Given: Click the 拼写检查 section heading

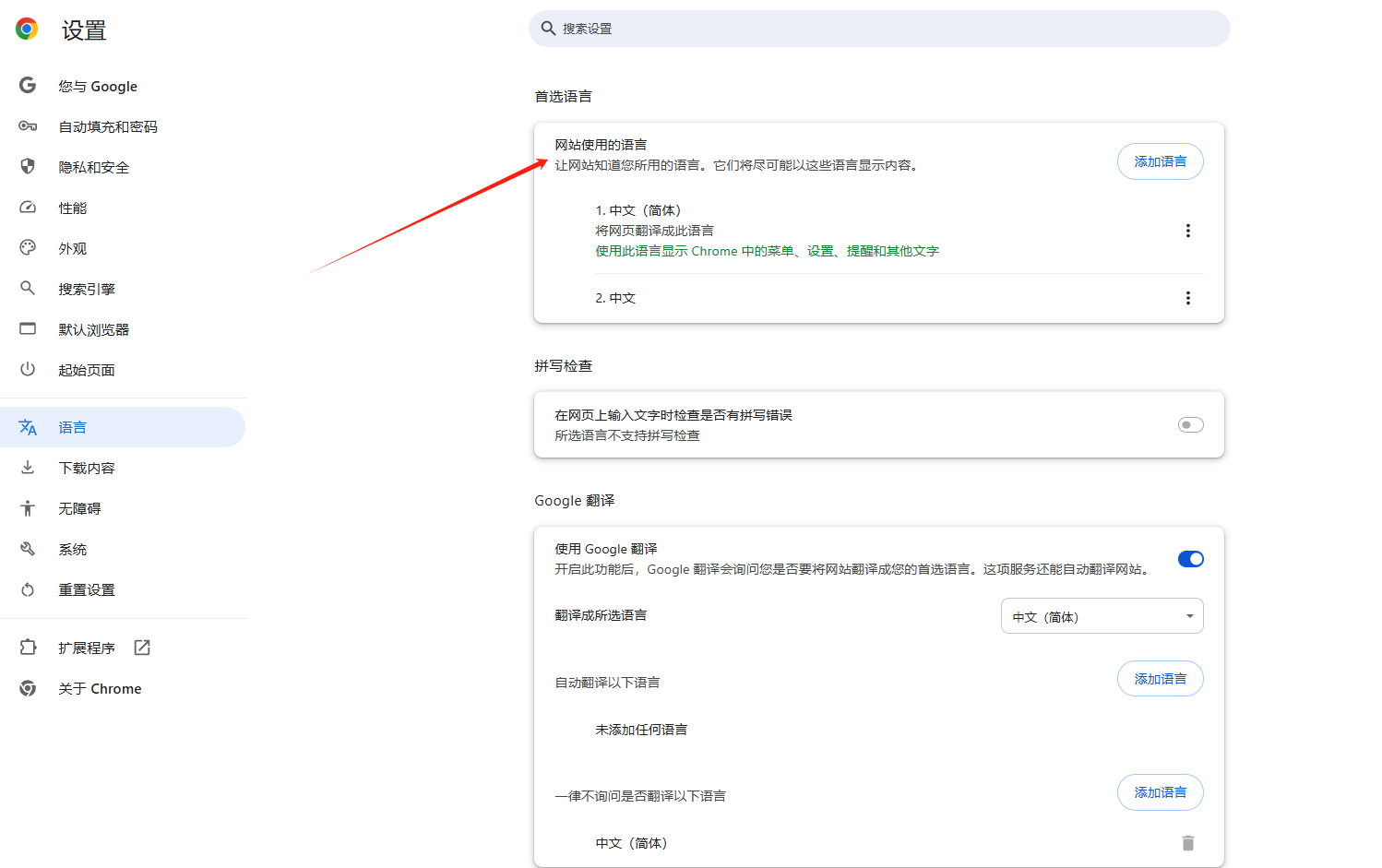Looking at the screenshot, I should (x=564, y=365).
